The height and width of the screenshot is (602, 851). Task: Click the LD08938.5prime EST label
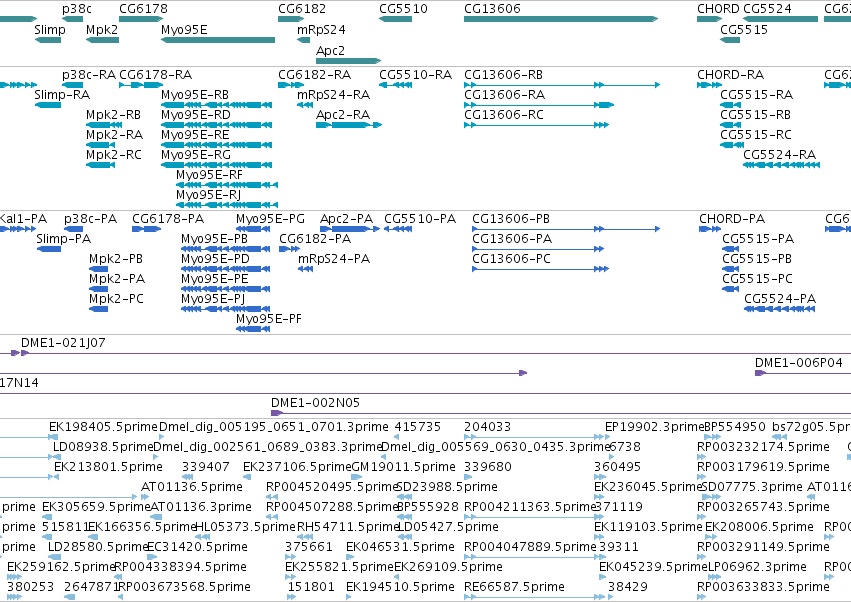pyautogui.click(x=103, y=447)
